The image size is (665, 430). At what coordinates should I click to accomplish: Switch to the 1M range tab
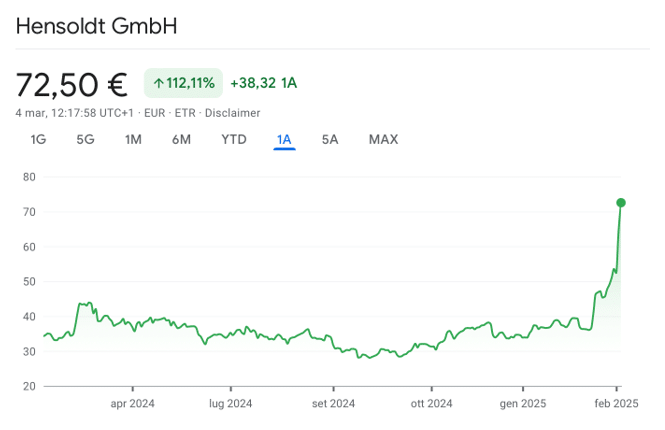point(133,140)
